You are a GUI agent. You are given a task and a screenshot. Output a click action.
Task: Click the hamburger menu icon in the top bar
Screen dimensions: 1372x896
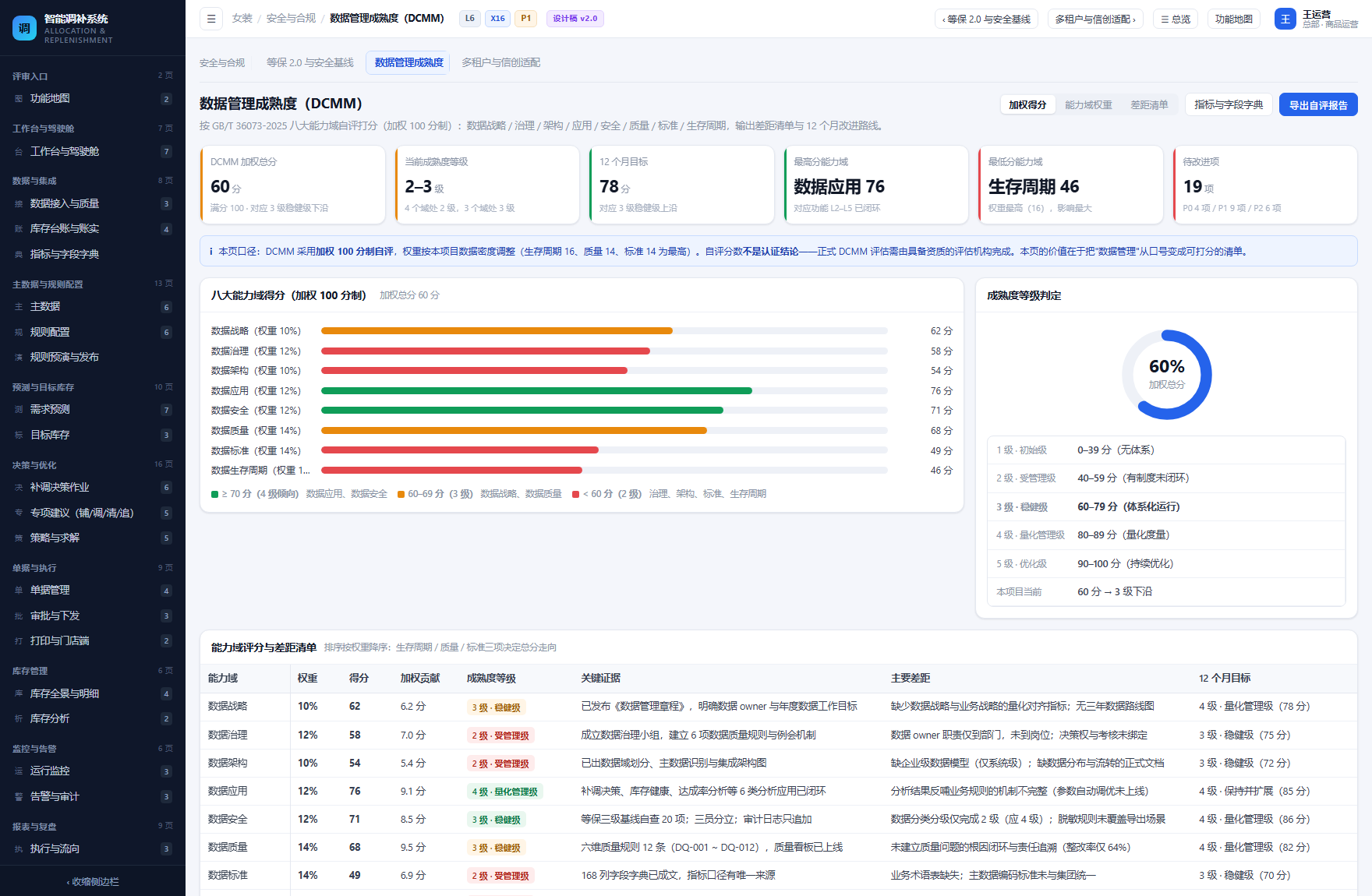pyautogui.click(x=211, y=19)
